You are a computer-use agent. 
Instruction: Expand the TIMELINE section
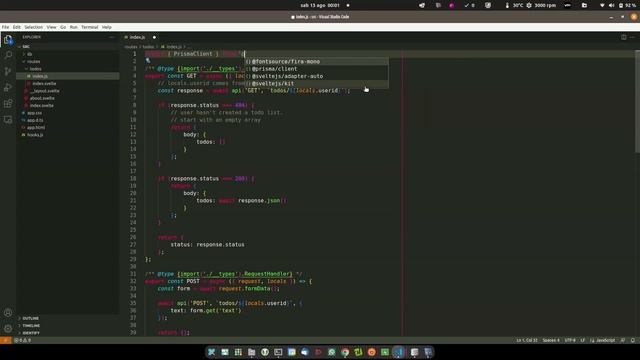(x=67, y=326)
